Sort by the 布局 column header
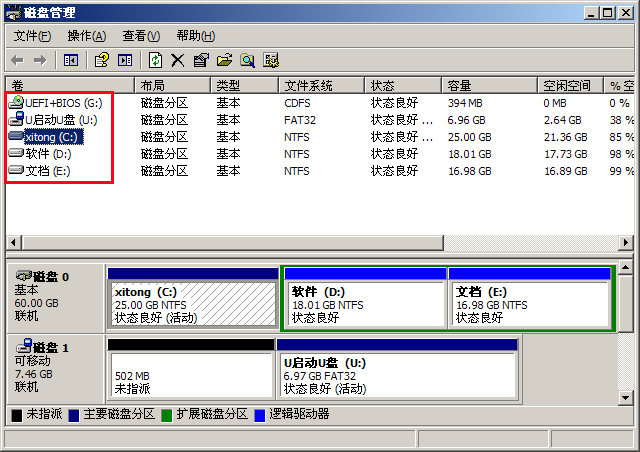640x452 pixels. (173, 85)
